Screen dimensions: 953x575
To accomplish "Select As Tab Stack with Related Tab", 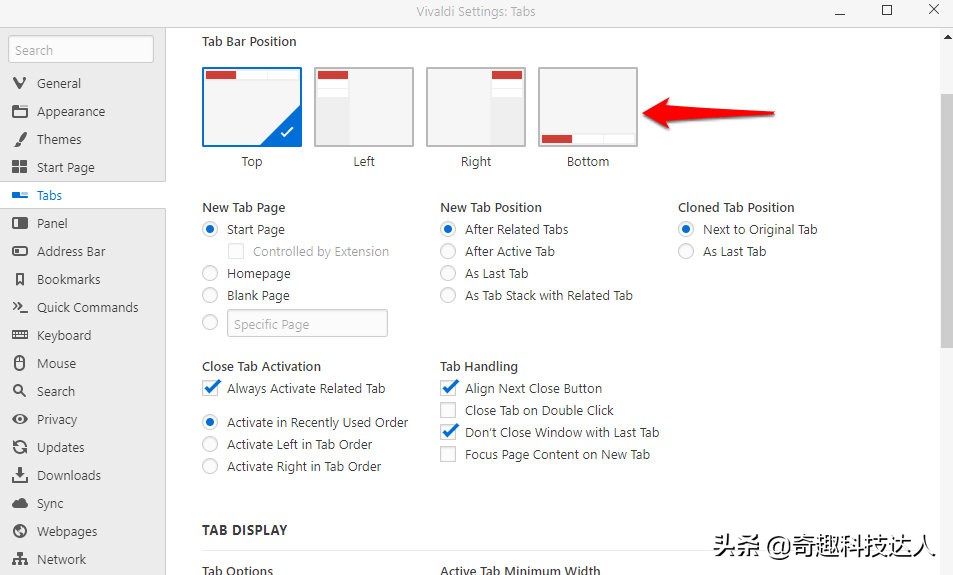I will [x=448, y=295].
